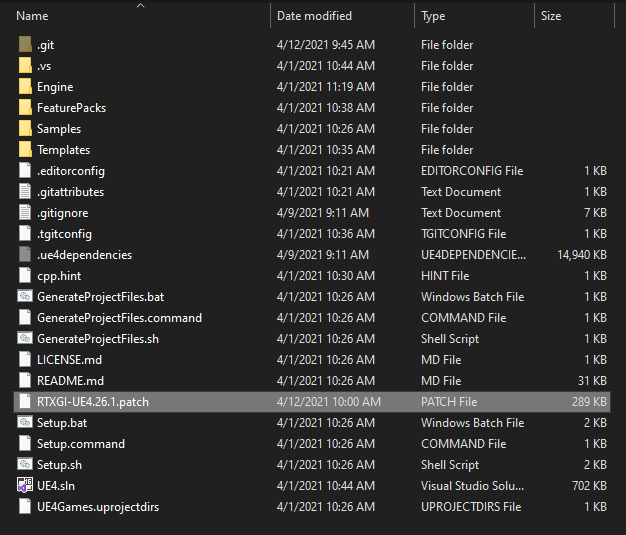The width and height of the screenshot is (626, 535).
Task: Sort files by Type column header
Action: [x=434, y=16]
